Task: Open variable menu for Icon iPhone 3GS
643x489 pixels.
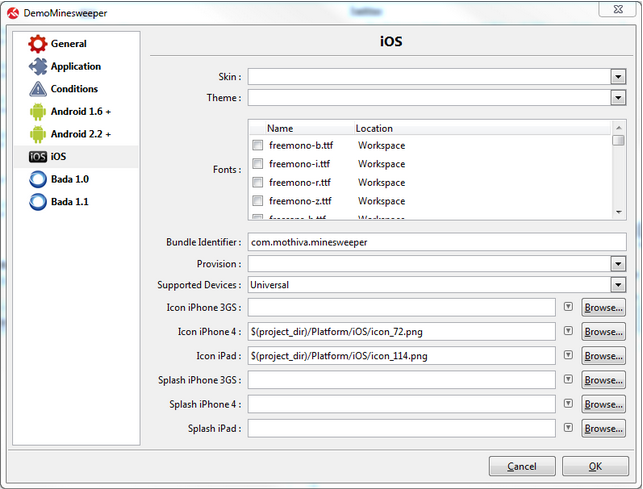Action: pos(568,307)
